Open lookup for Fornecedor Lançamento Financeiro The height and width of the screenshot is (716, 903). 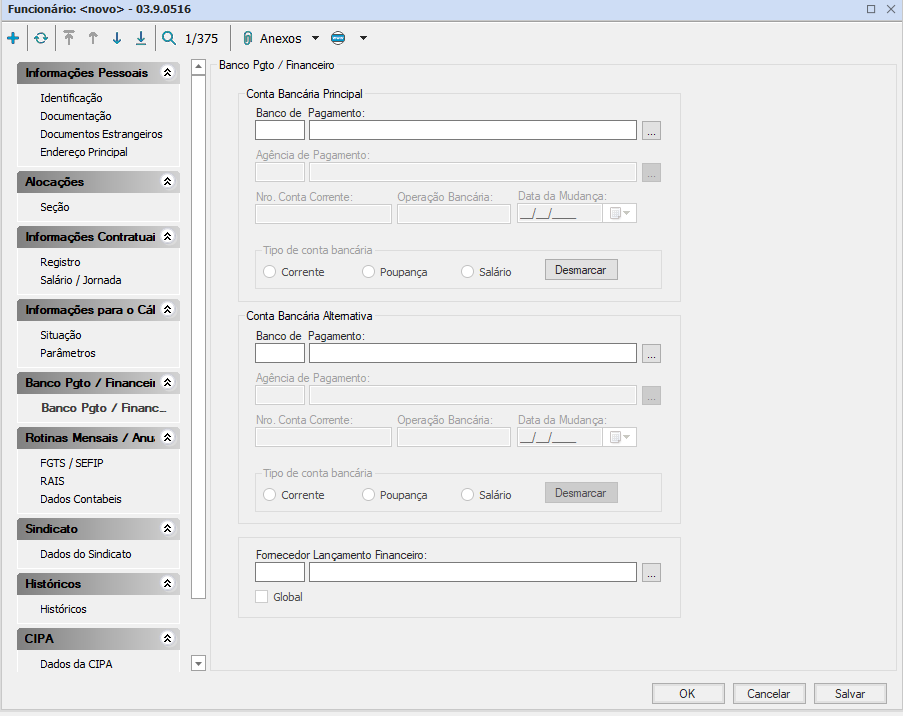pos(651,573)
